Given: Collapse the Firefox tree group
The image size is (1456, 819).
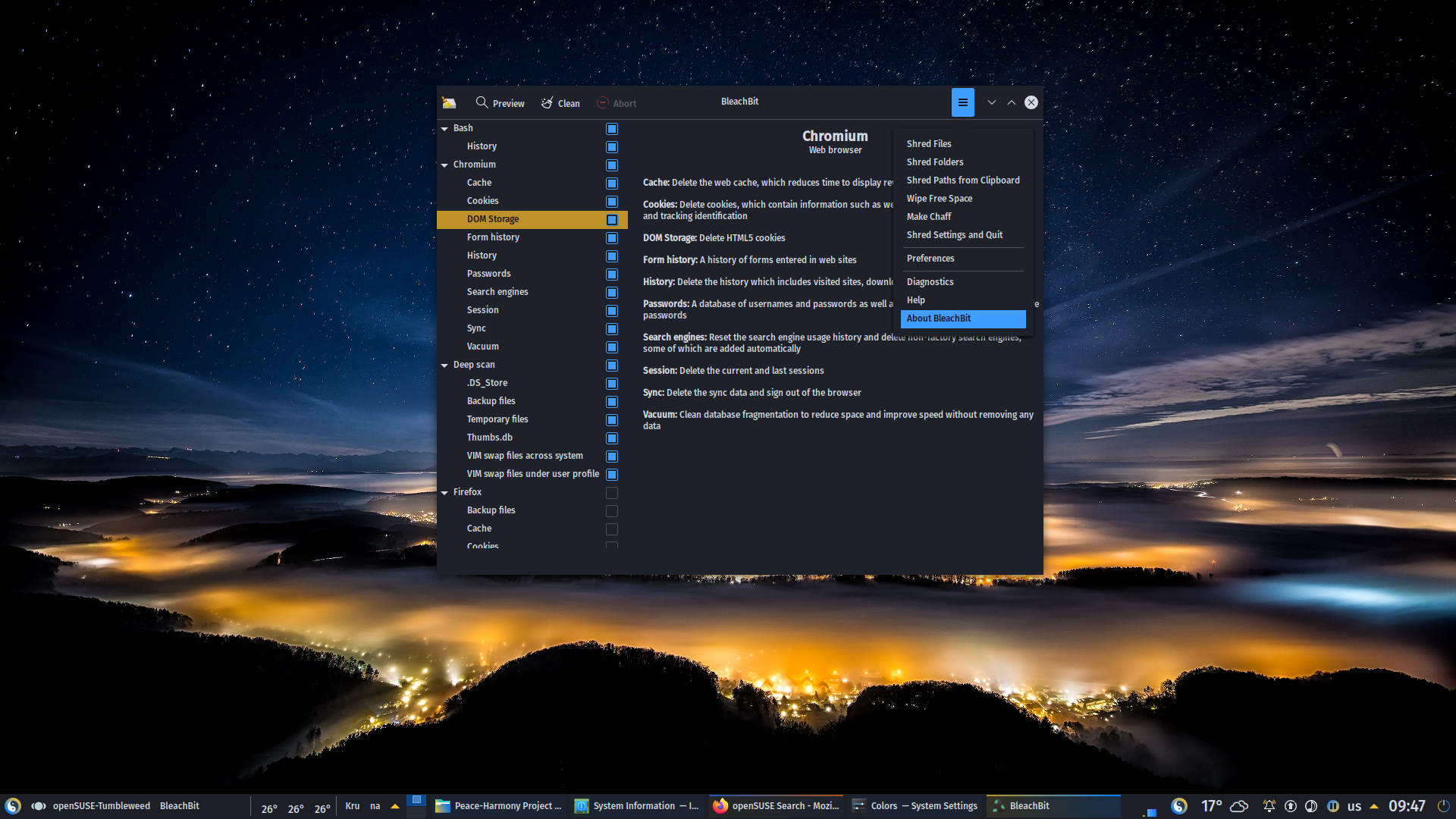Looking at the screenshot, I should click(x=444, y=493).
